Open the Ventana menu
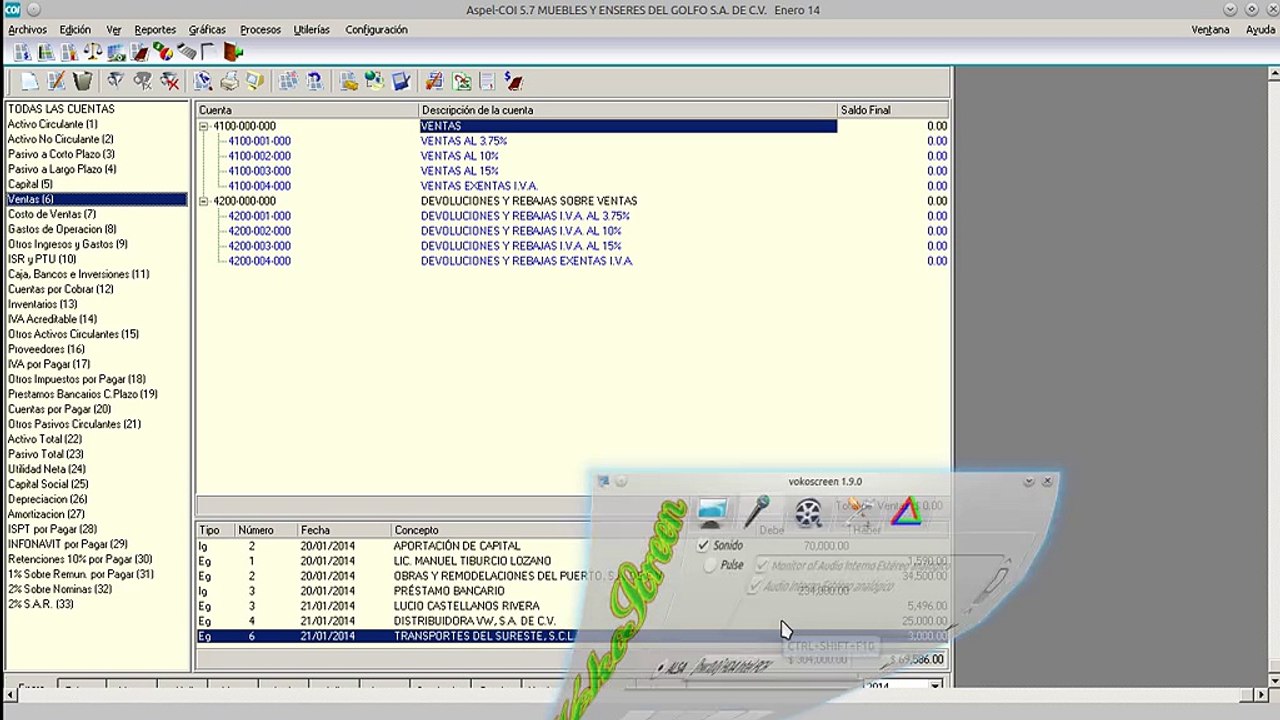This screenshot has height=720, width=1280. pos(1210,30)
